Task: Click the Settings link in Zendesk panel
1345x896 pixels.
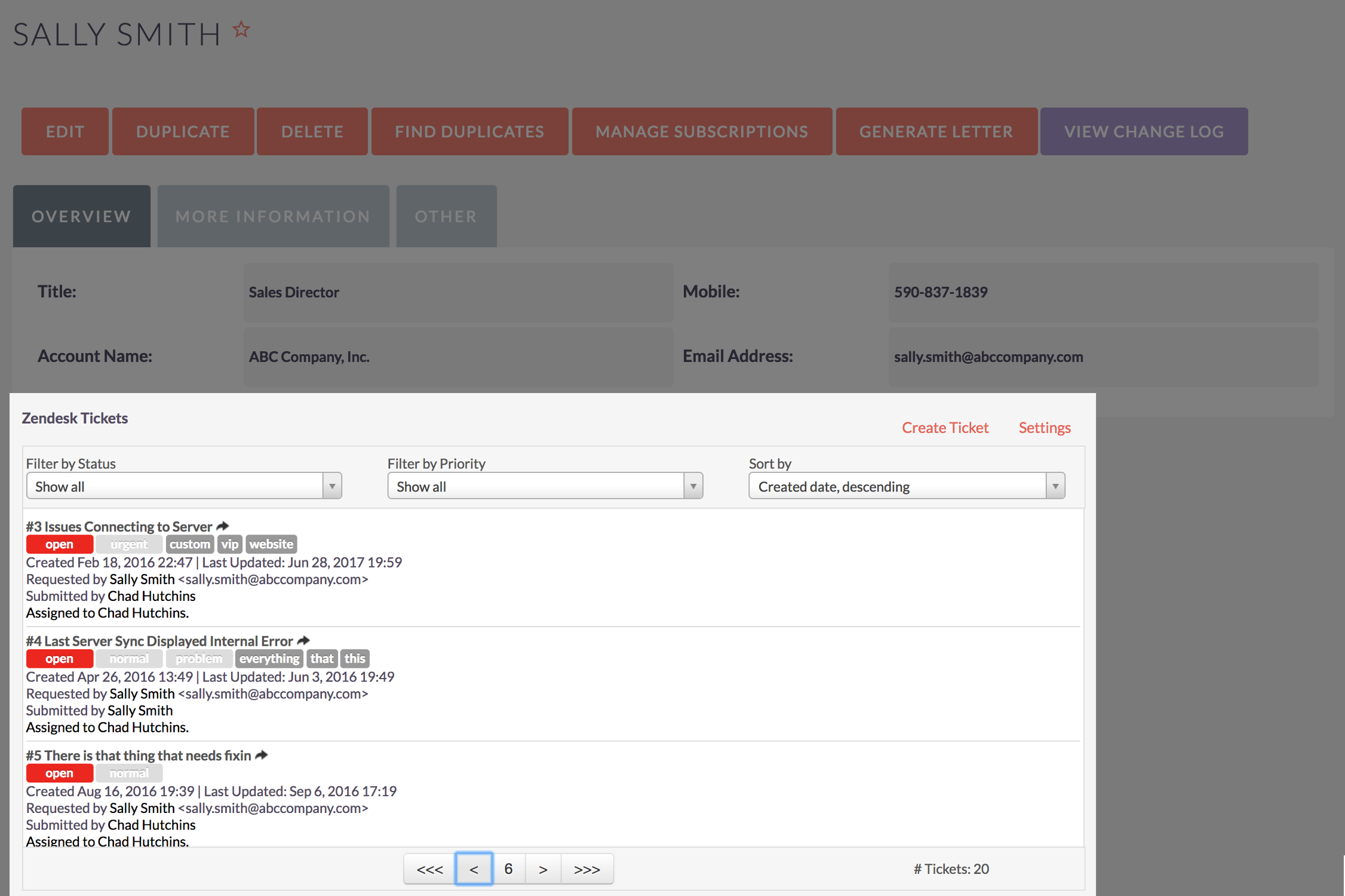Action: tap(1044, 427)
